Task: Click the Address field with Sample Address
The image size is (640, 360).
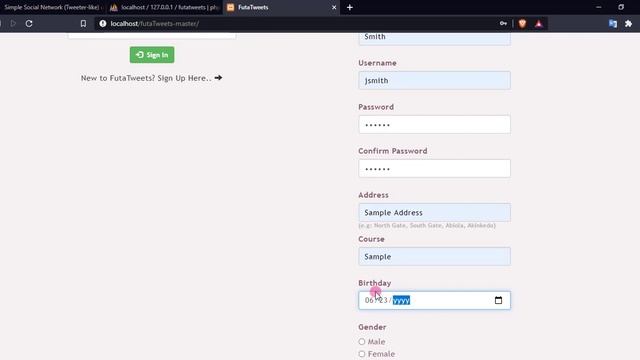Action: (434, 213)
